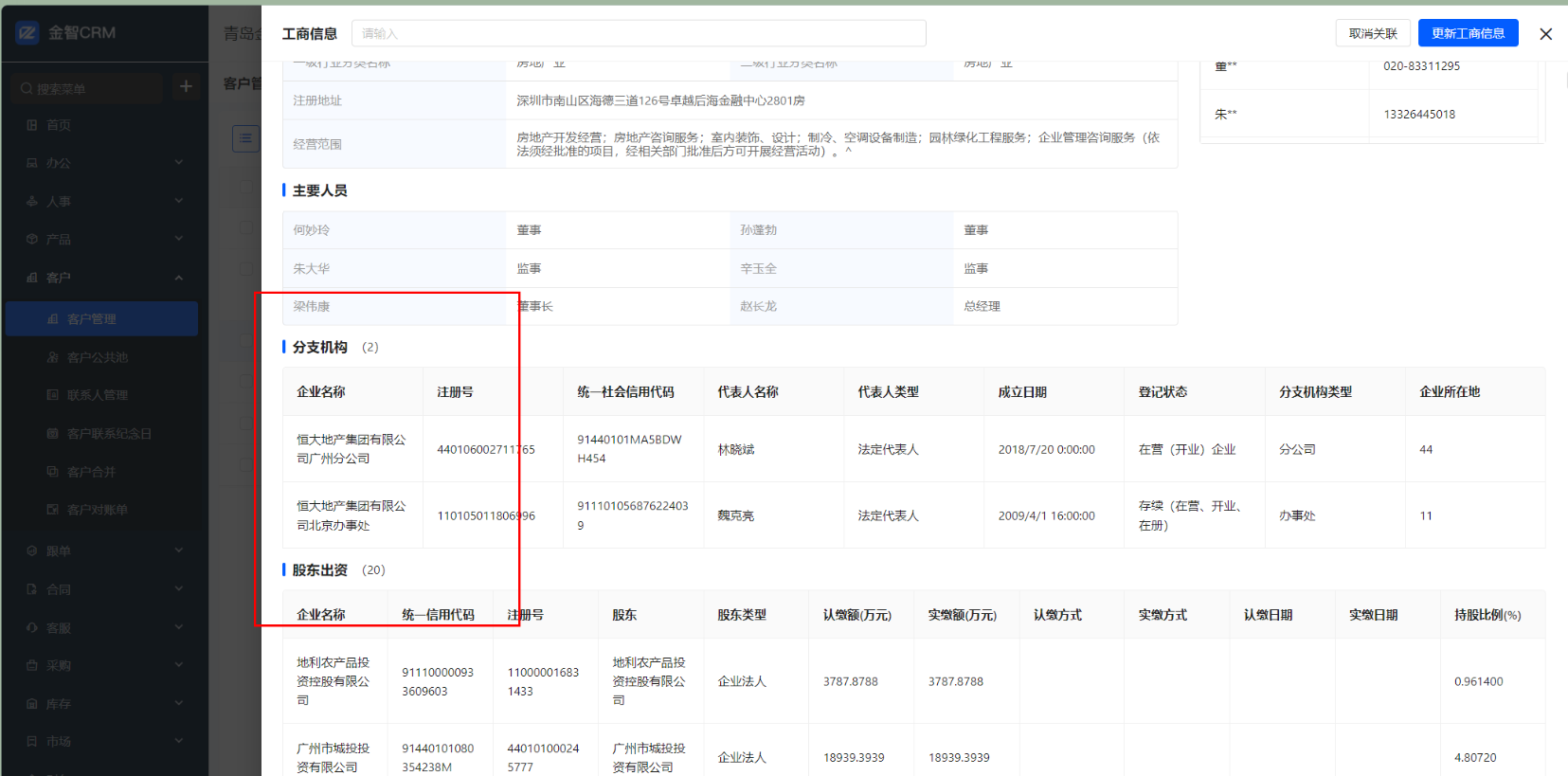This screenshot has width=1568, height=776.
Task: Click the 办公 icon in sidebar
Action: pos(32,163)
